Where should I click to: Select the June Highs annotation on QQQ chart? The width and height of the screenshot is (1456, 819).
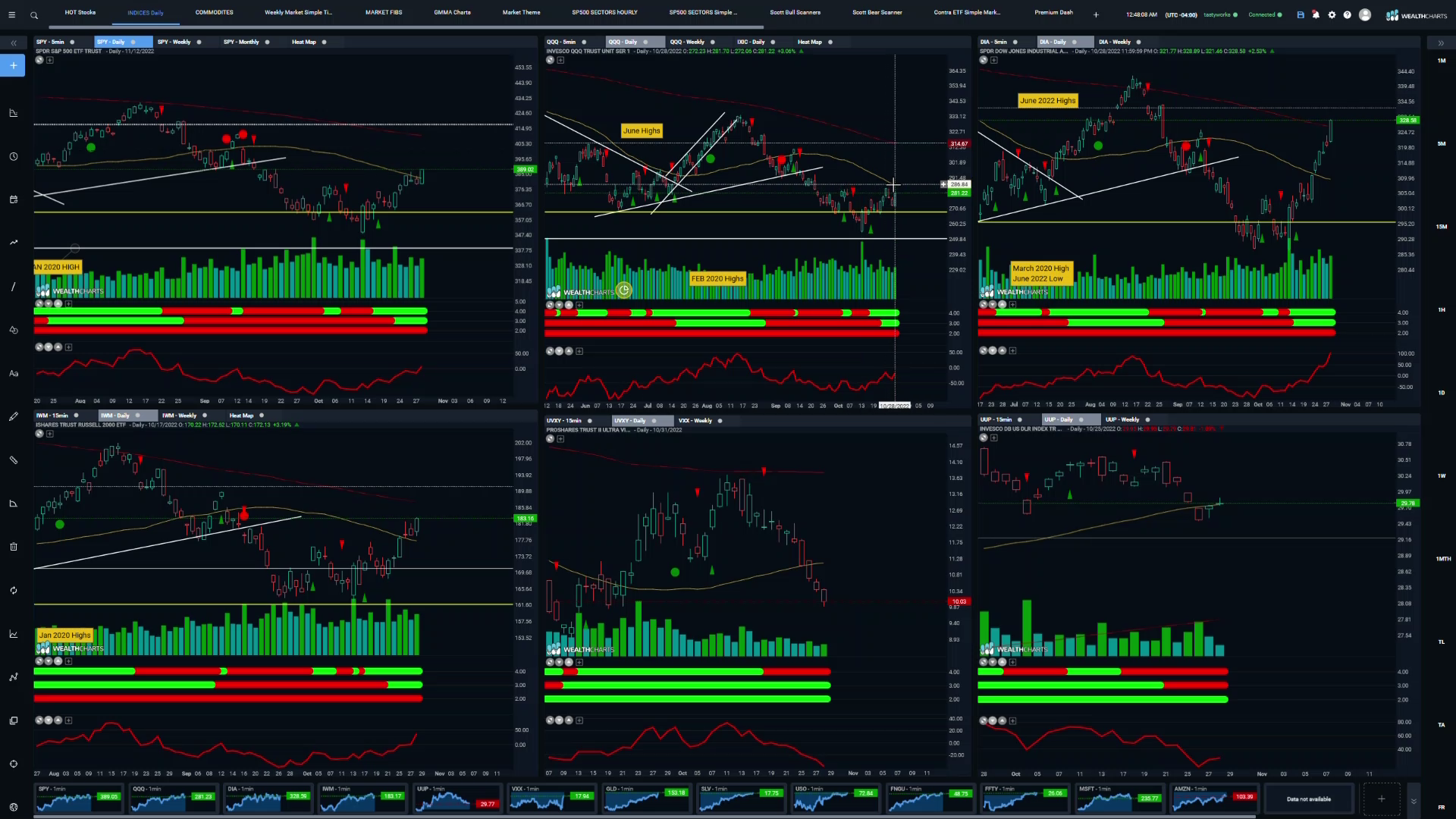pos(642,131)
